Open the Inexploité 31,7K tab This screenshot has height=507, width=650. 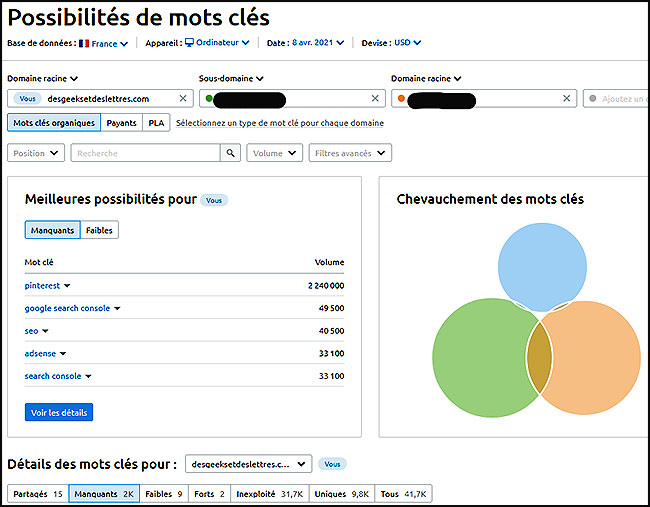point(270,494)
